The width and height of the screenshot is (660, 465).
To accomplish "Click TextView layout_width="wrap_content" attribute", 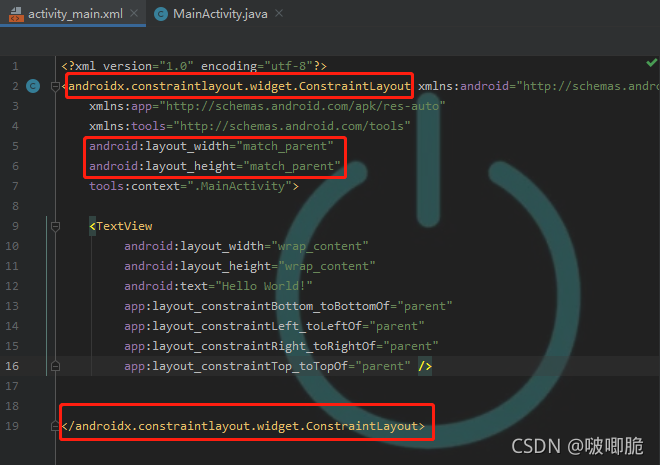I will (x=246, y=246).
